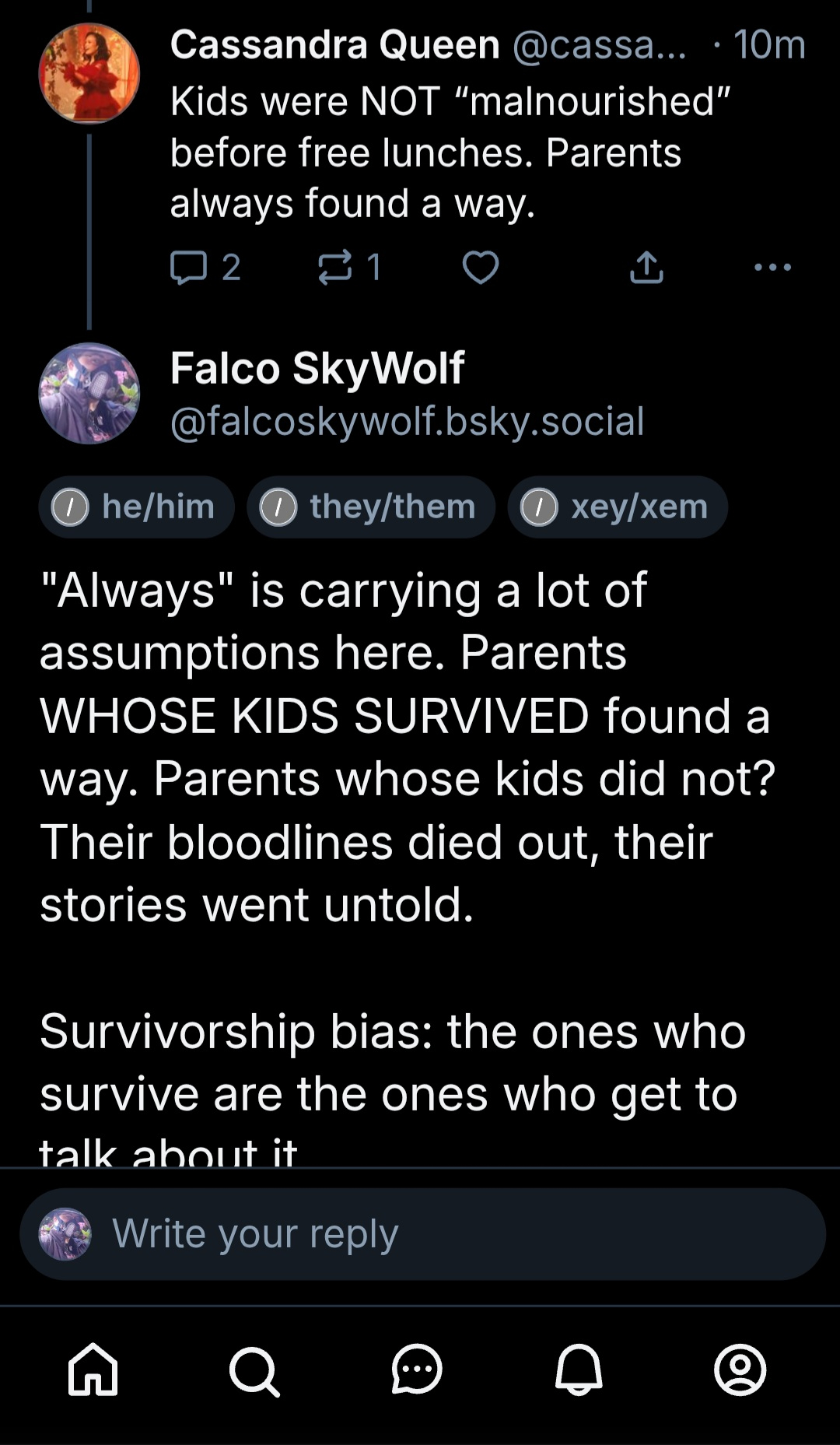
Task: Like Cassandra Queen's post with heart icon
Action: [x=480, y=268]
